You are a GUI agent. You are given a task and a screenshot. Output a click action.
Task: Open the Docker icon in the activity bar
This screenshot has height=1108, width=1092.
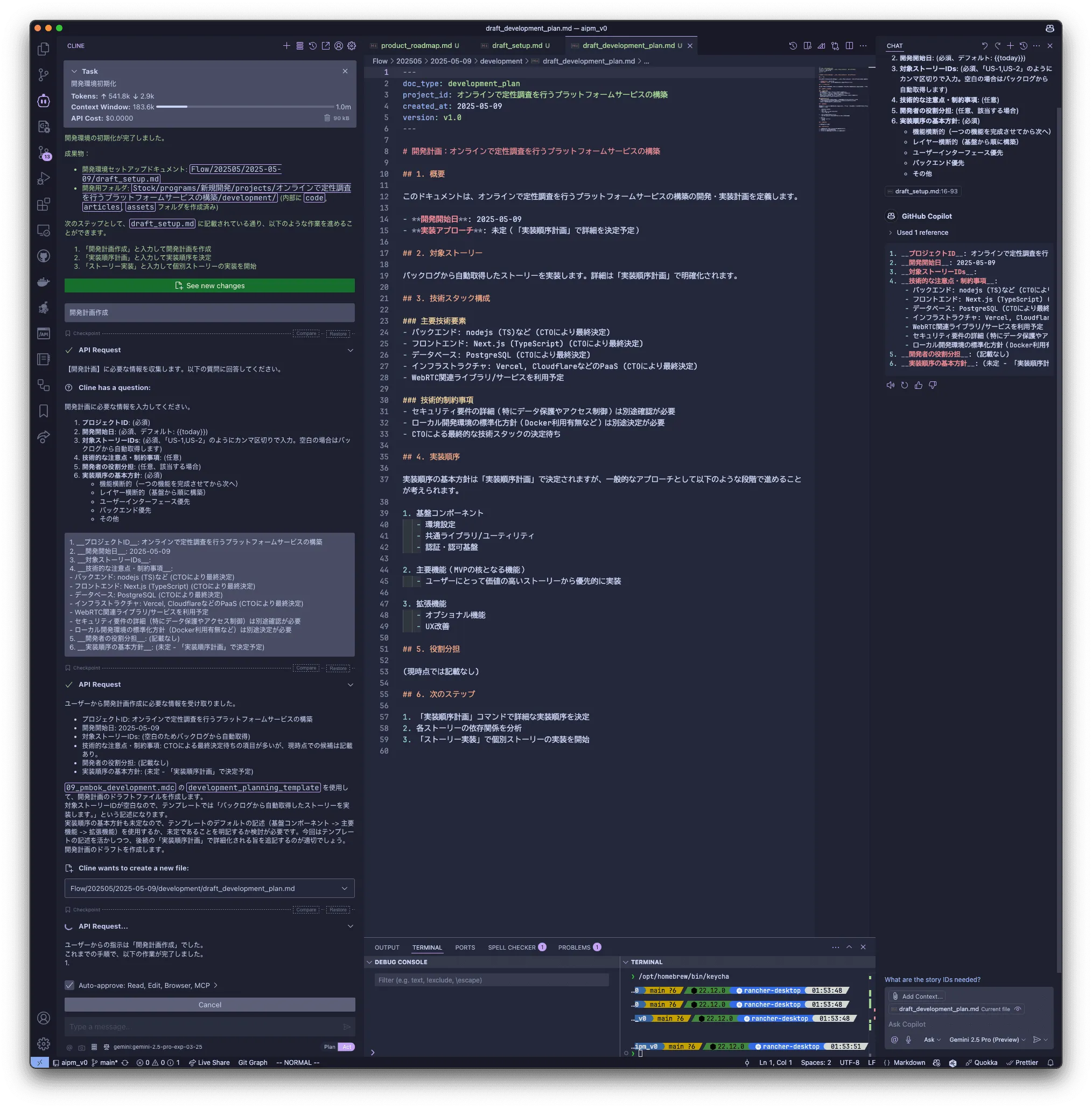click(44, 282)
